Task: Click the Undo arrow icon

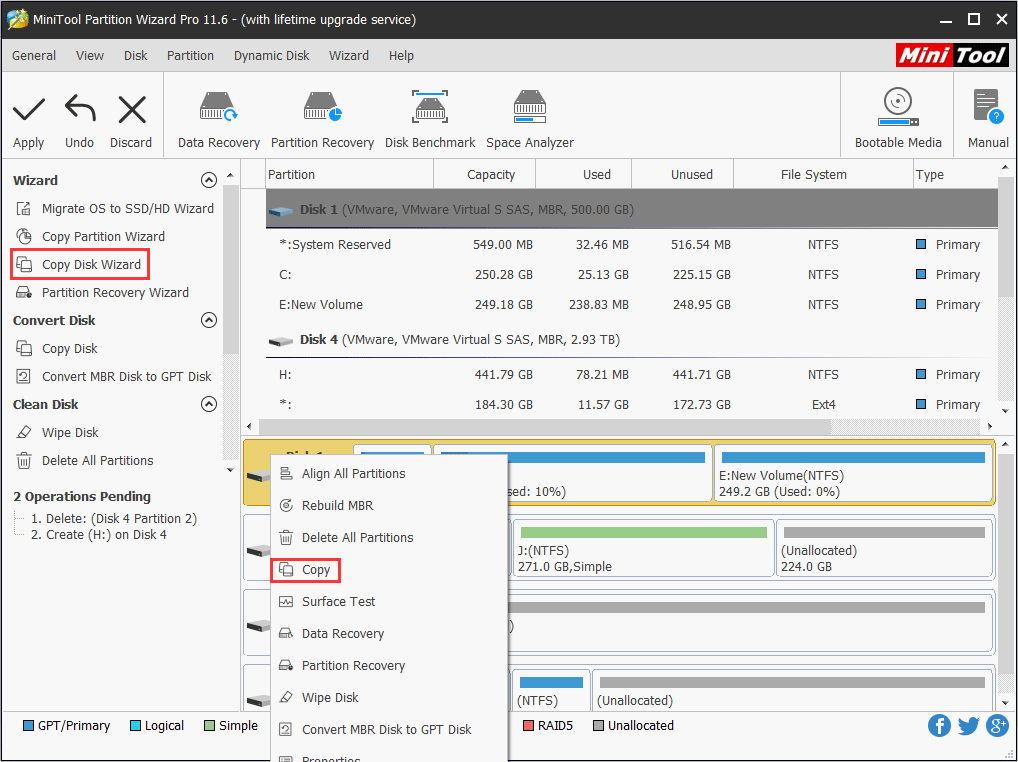Action: pyautogui.click(x=80, y=109)
